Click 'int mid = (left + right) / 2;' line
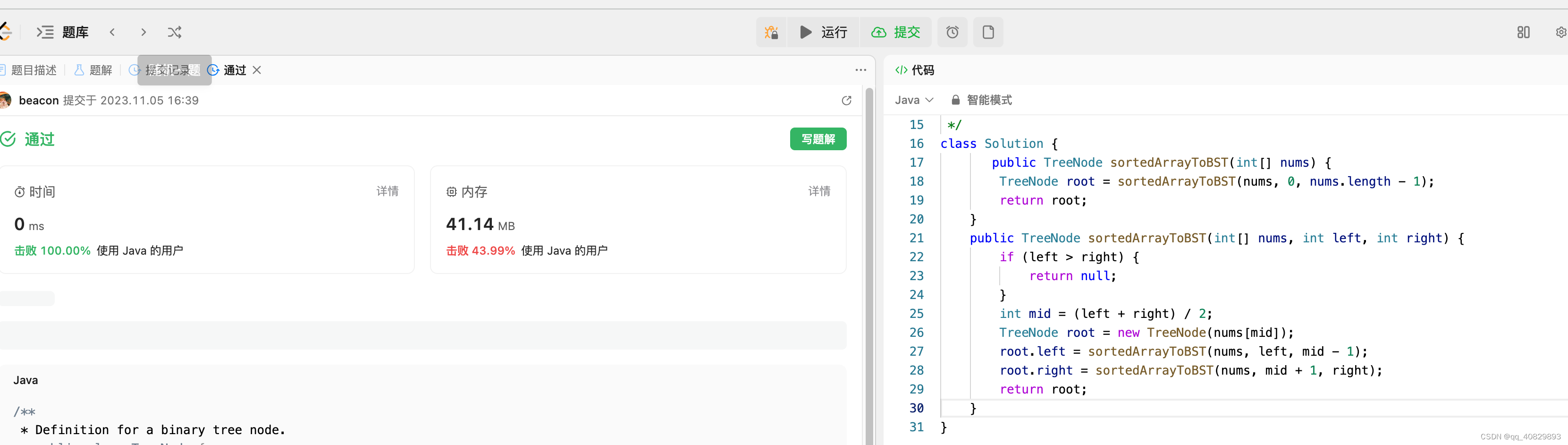Screen dimensions: 1568x445 coord(1105,314)
